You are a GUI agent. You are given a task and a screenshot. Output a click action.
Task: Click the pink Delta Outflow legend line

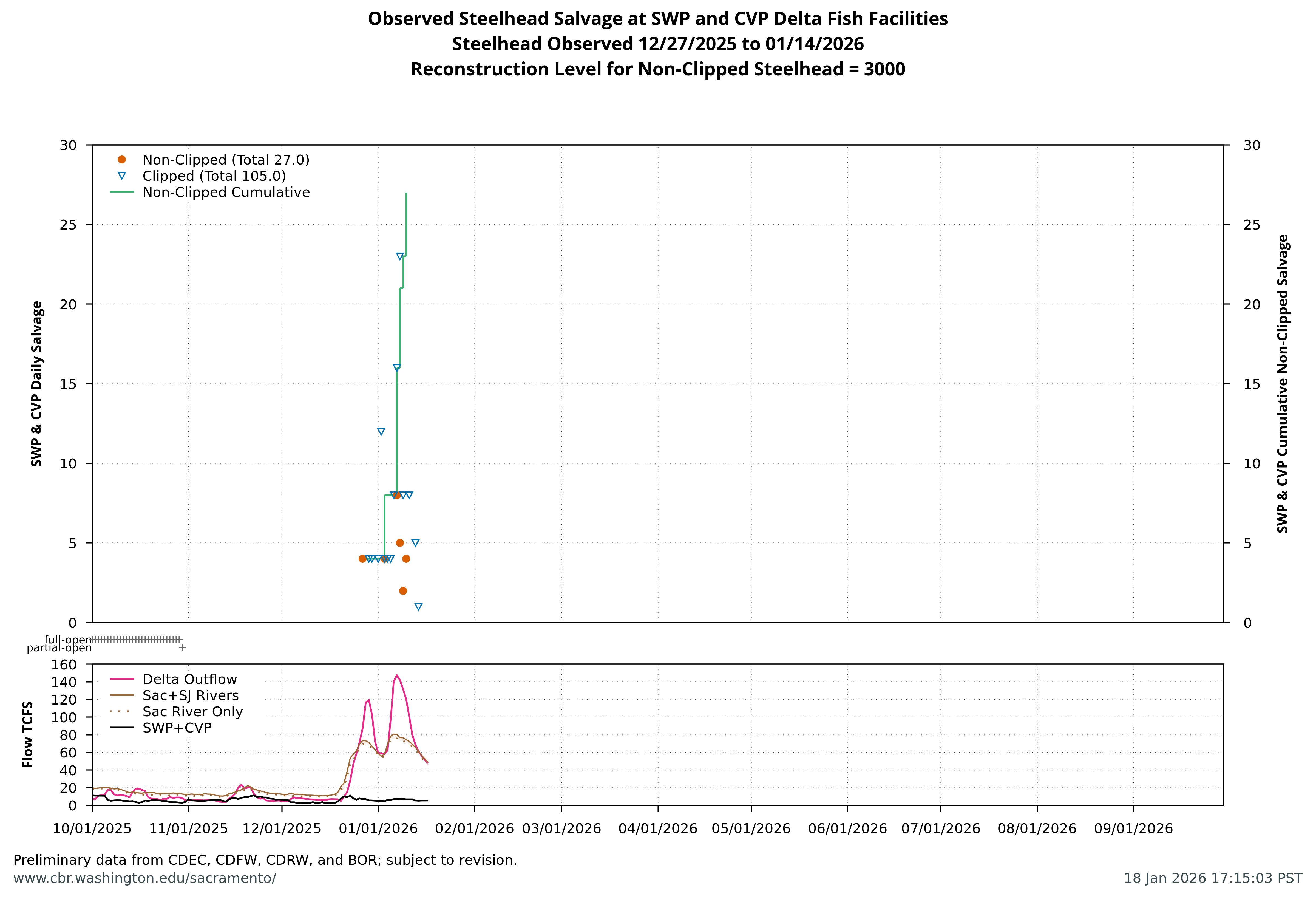(x=121, y=679)
